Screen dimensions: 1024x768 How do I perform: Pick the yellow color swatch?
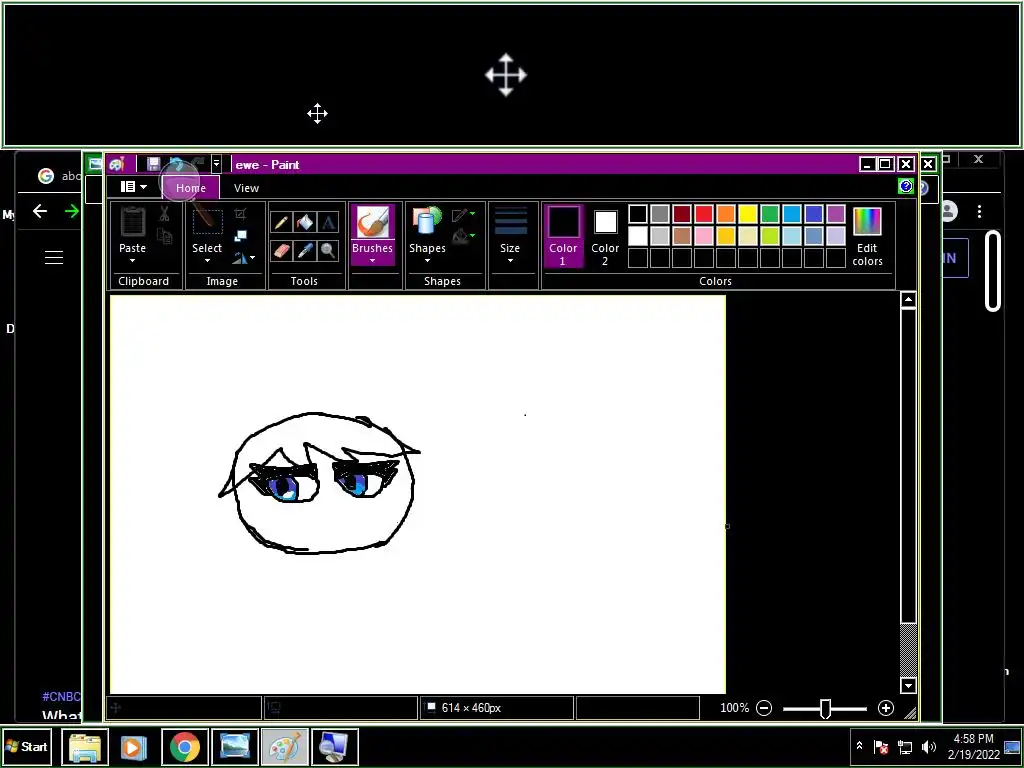coord(748,214)
